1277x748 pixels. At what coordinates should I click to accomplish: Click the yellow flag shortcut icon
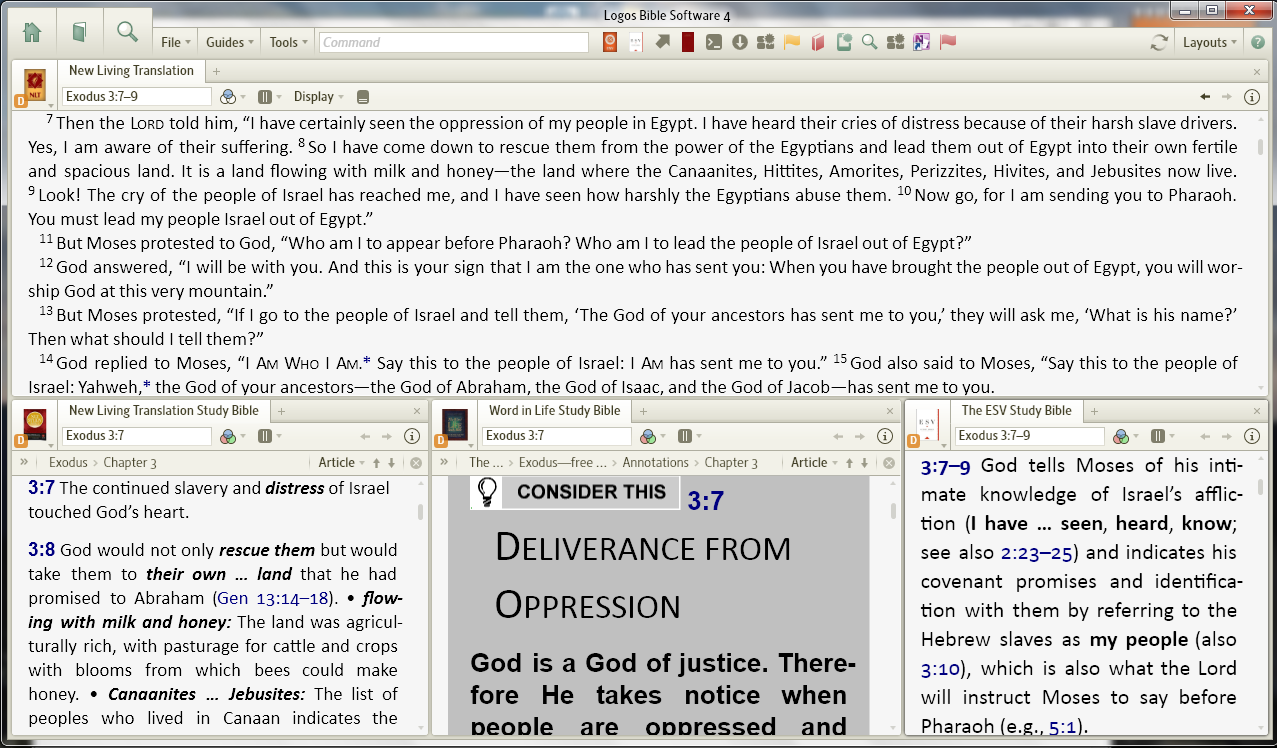click(x=792, y=42)
